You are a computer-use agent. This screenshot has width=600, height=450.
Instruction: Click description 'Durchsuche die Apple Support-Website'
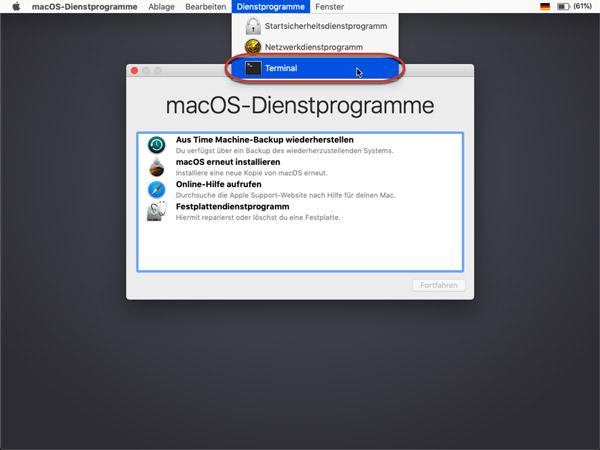(285, 195)
